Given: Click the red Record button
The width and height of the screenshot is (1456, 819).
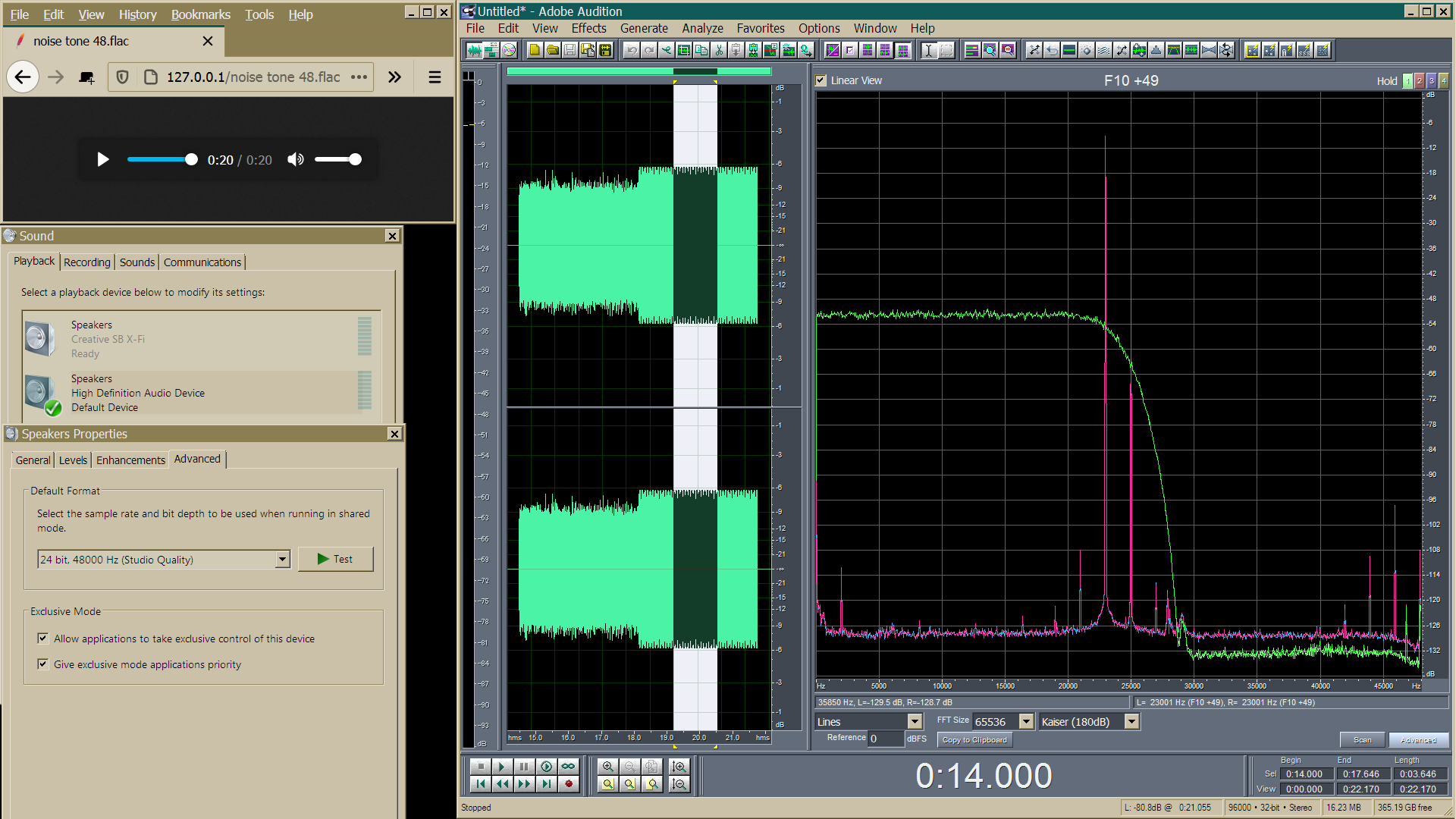Looking at the screenshot, I should (x=568, y=784).
